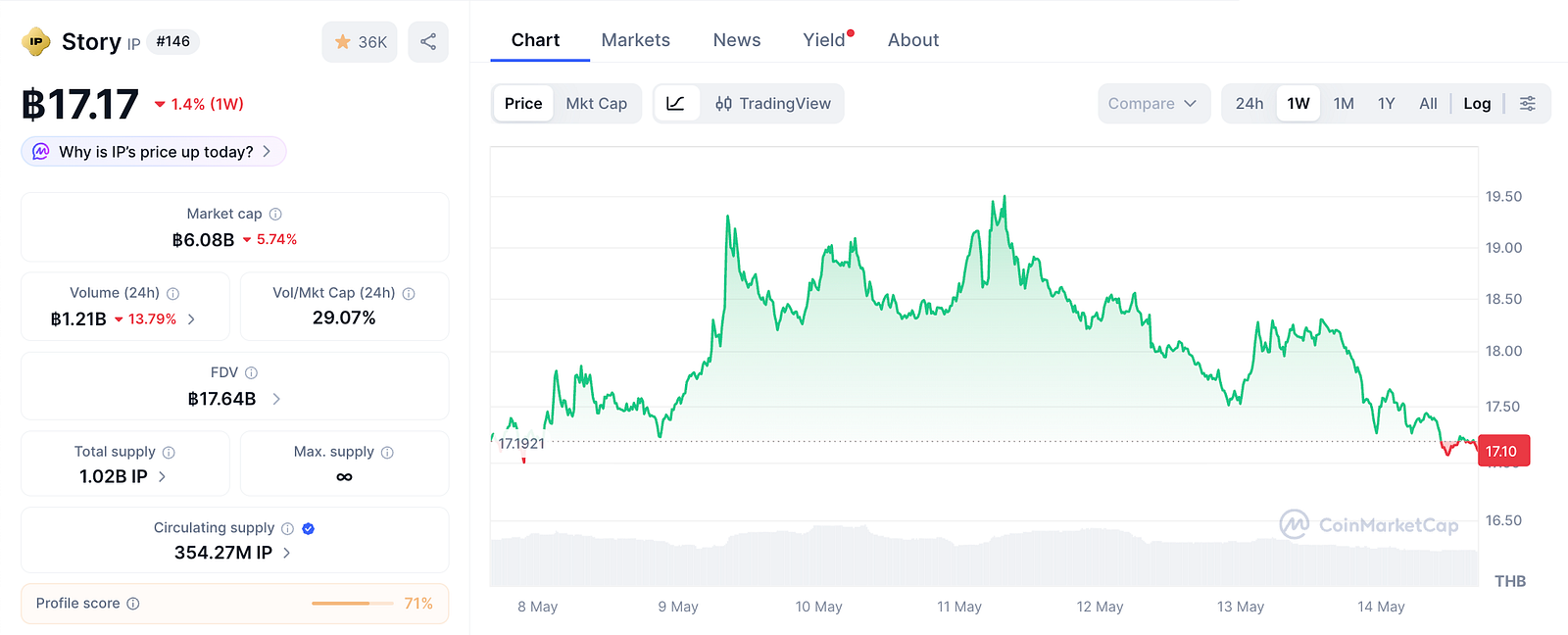
Task: Open Total supply info icon
Action: [169, 452]
